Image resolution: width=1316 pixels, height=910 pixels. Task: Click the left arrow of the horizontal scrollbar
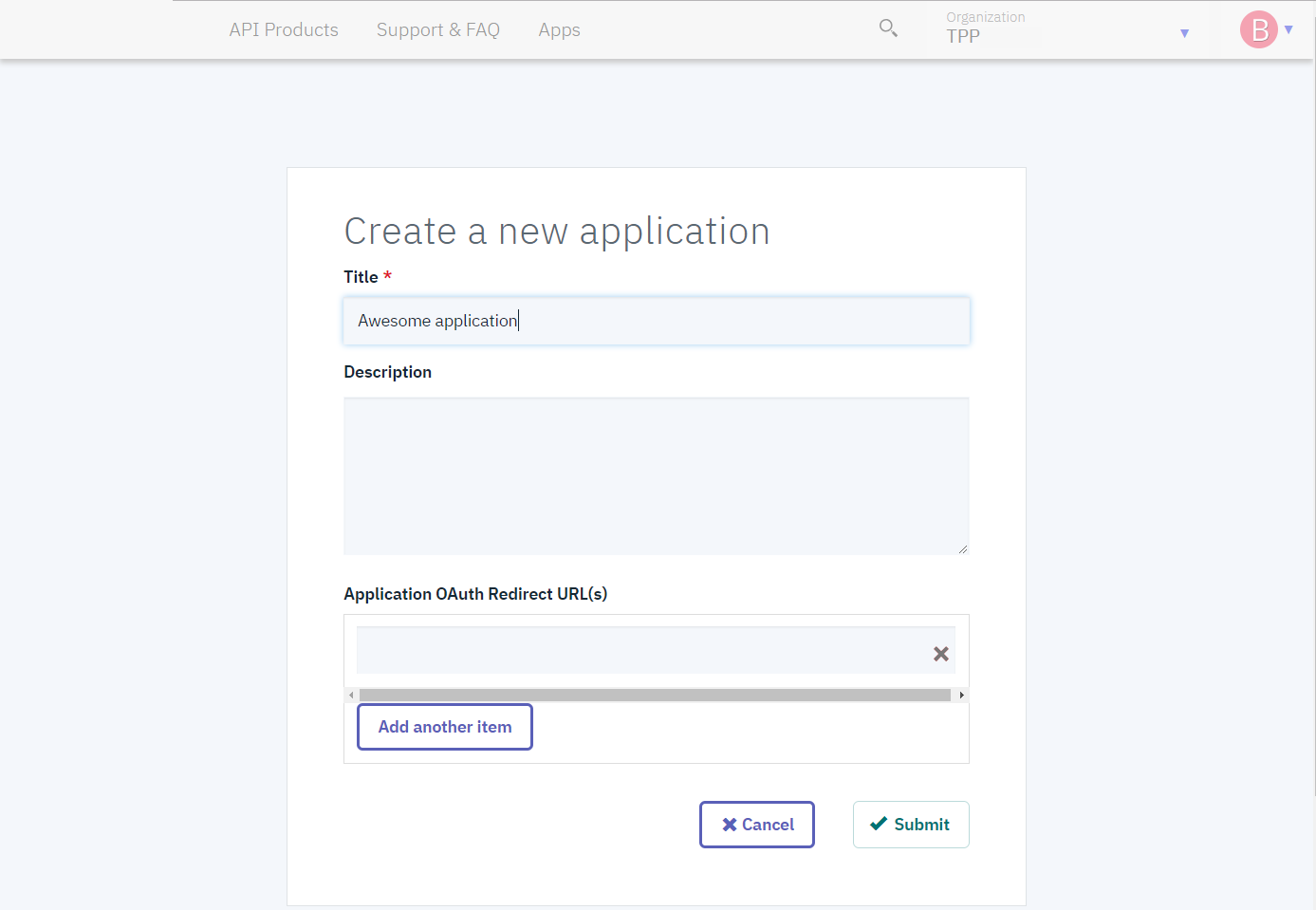[x=350, y=695]
